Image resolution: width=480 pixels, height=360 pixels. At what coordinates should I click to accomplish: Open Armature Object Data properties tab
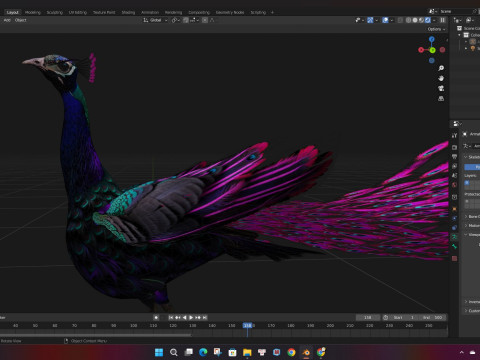(x=454, y=237)
